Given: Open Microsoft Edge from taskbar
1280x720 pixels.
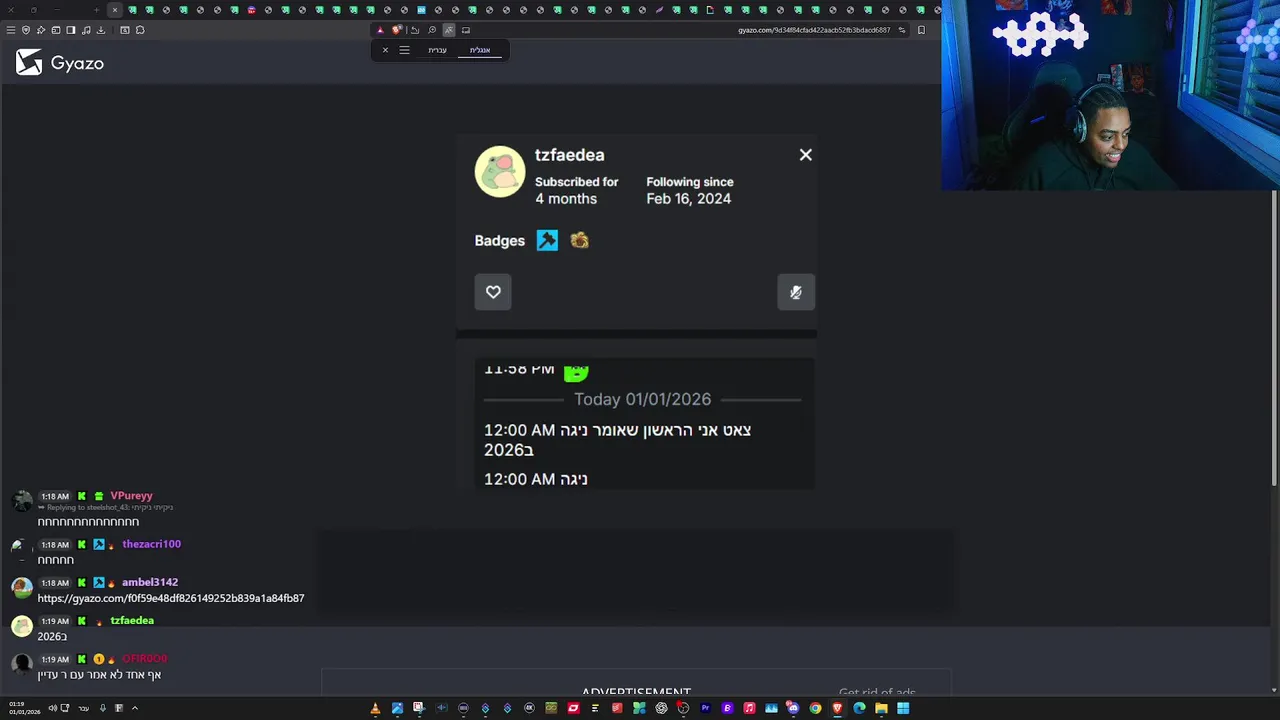Looking at the screenshot, I should (x=859, y=708).
